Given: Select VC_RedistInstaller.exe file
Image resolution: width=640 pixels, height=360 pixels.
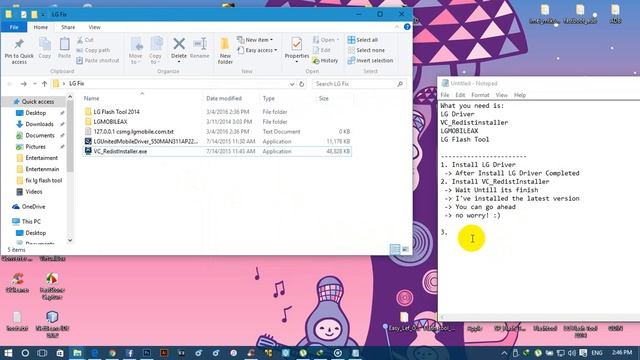Looking at the screenshot, I should point(216,151).
